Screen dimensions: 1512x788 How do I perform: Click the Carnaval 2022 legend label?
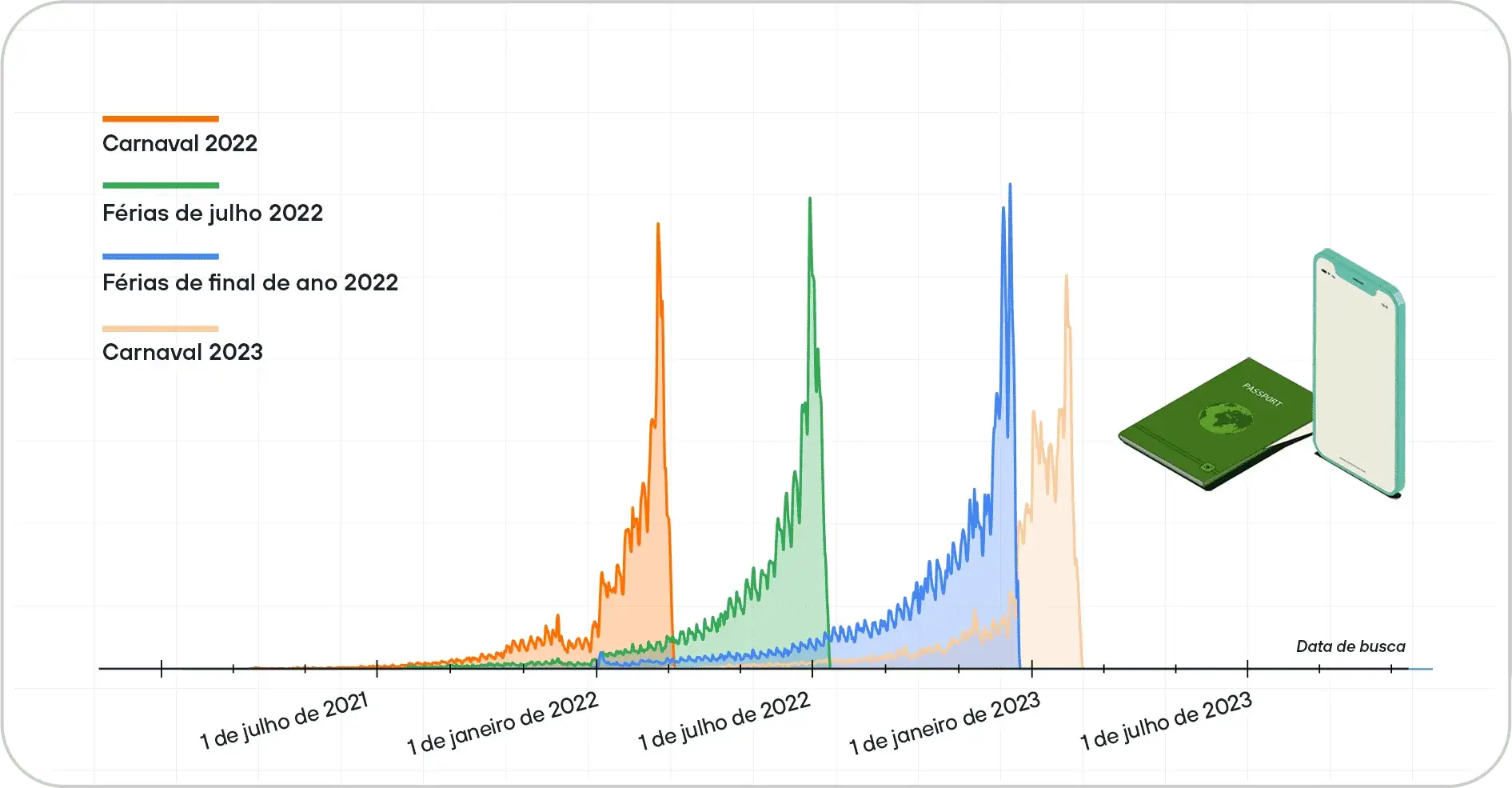click(x=180, y=143)
